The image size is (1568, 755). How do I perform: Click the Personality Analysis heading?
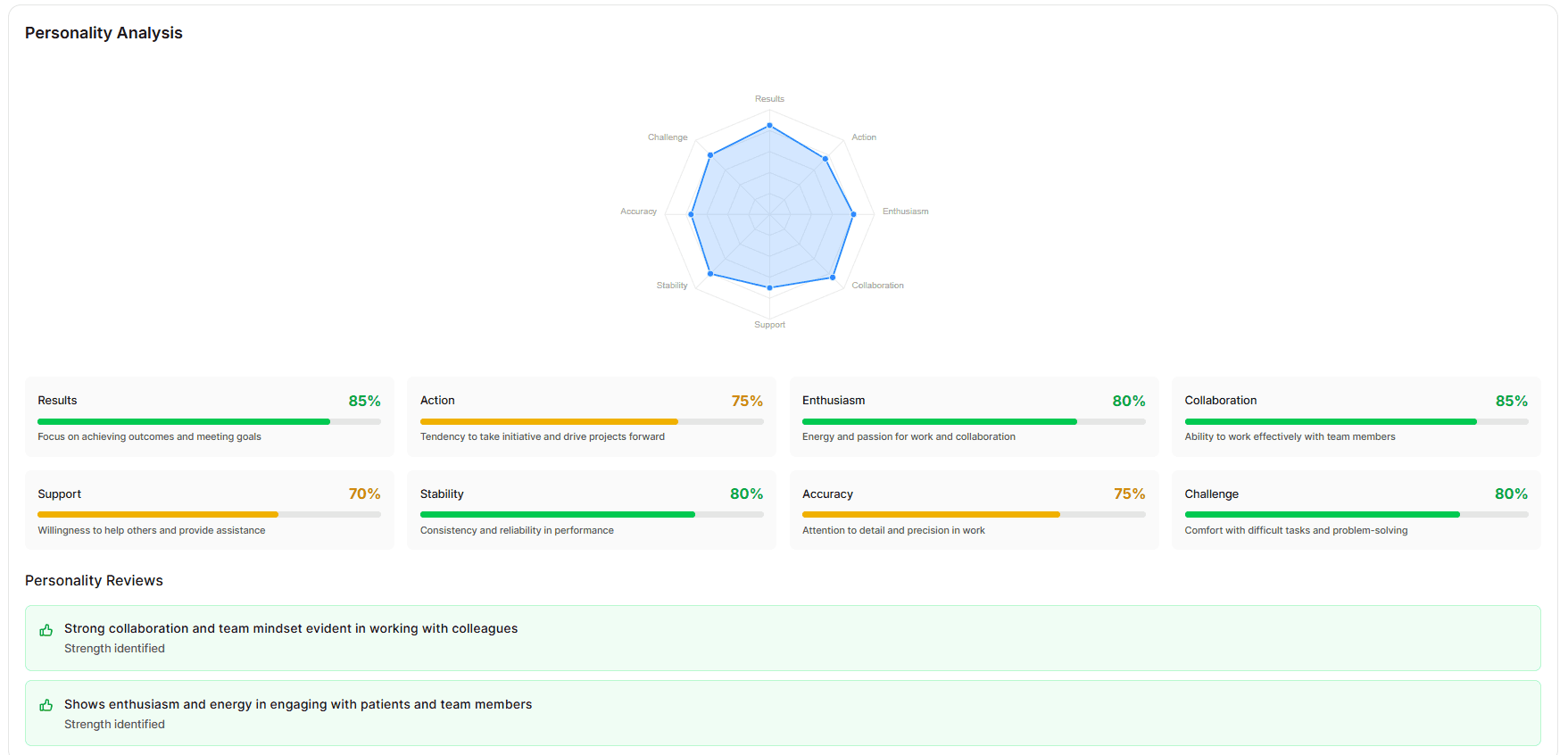pos(104,33)
